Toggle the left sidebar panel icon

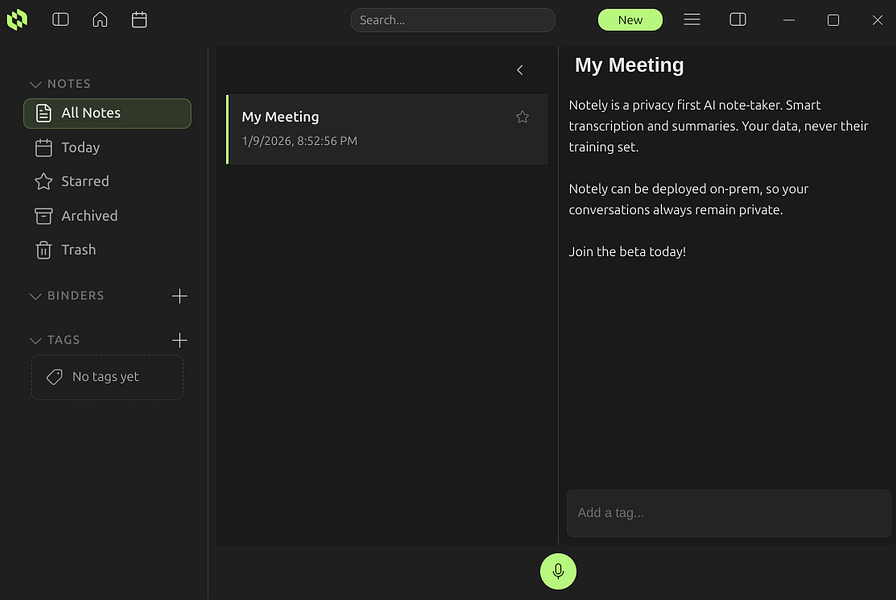click(x=61, y=20)
